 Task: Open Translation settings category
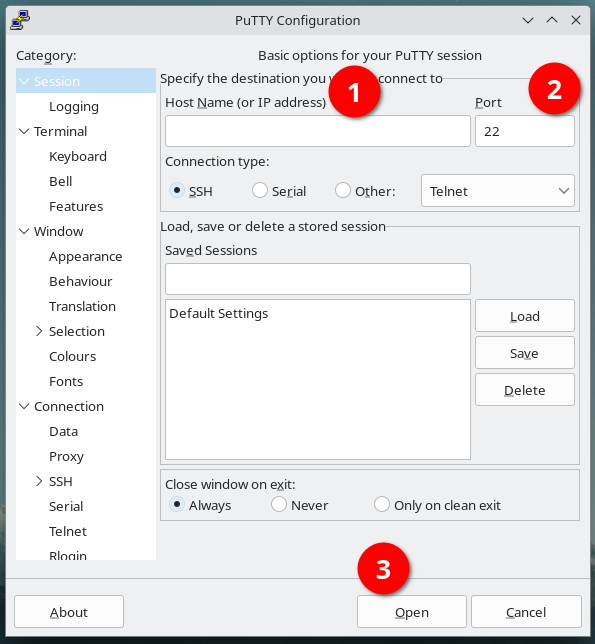click(x=83, y=306)
